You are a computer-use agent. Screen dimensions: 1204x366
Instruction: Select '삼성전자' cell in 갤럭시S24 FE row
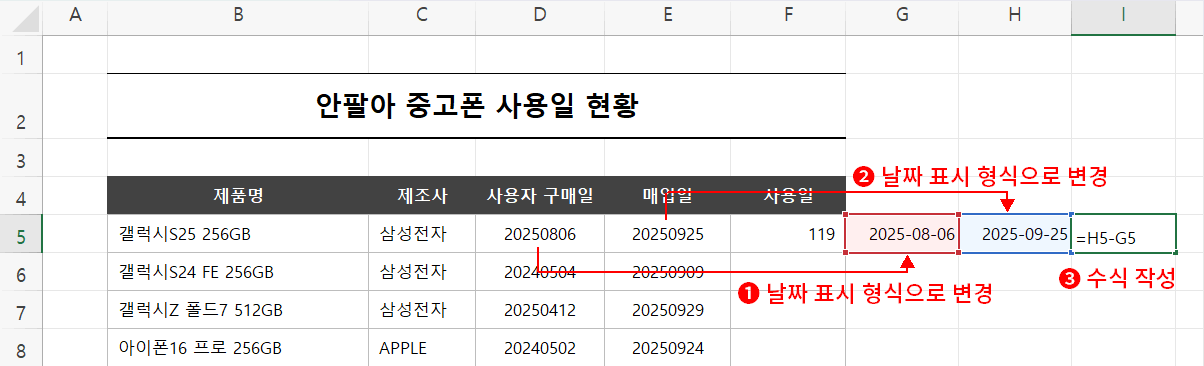click(422, 271)
